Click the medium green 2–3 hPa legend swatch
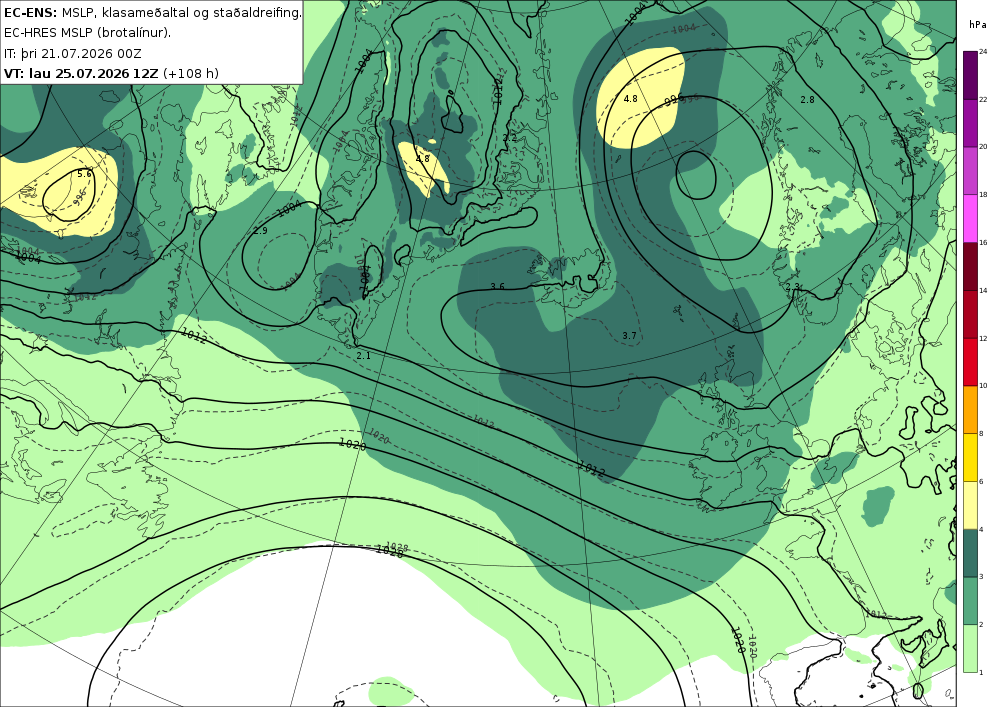 tap(970, 601)
